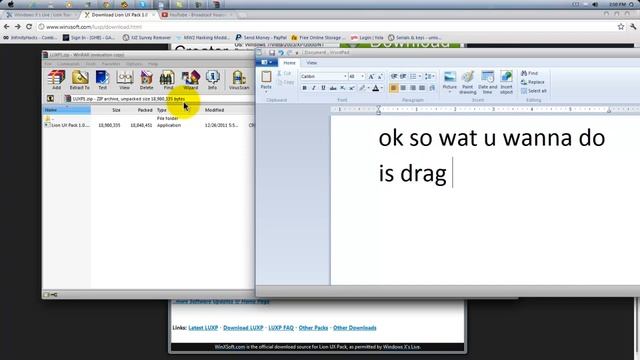Toggle Italic formatting in WordPad
This screenshot has width=640, height=360.
(x=314, y=88)
